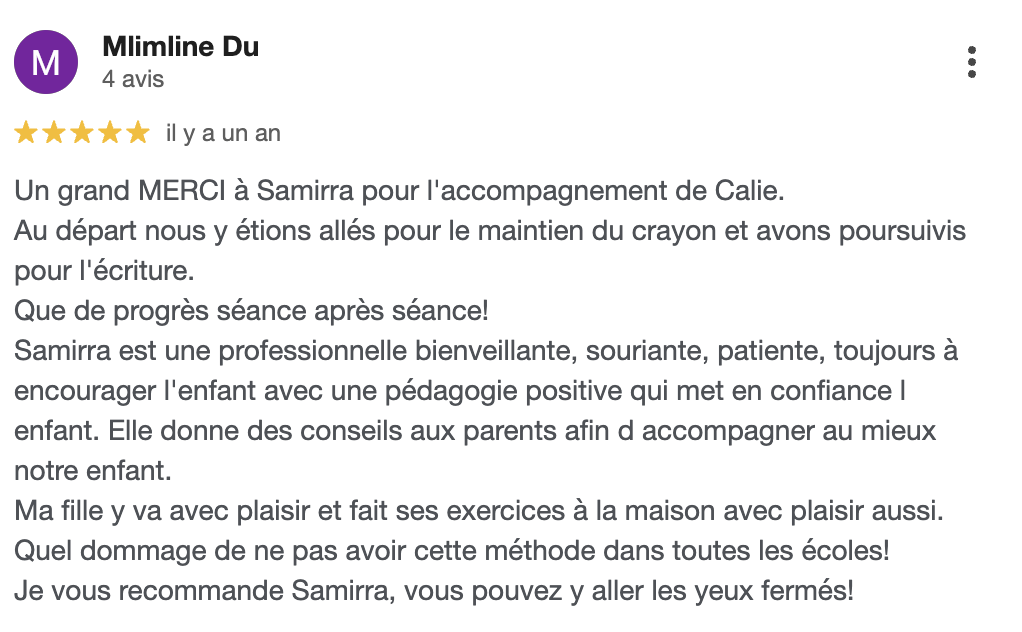The image size is (1022, 632).
Task: Click the sentence "Que de progrès séance après séance!"
Action: point(251,311)
